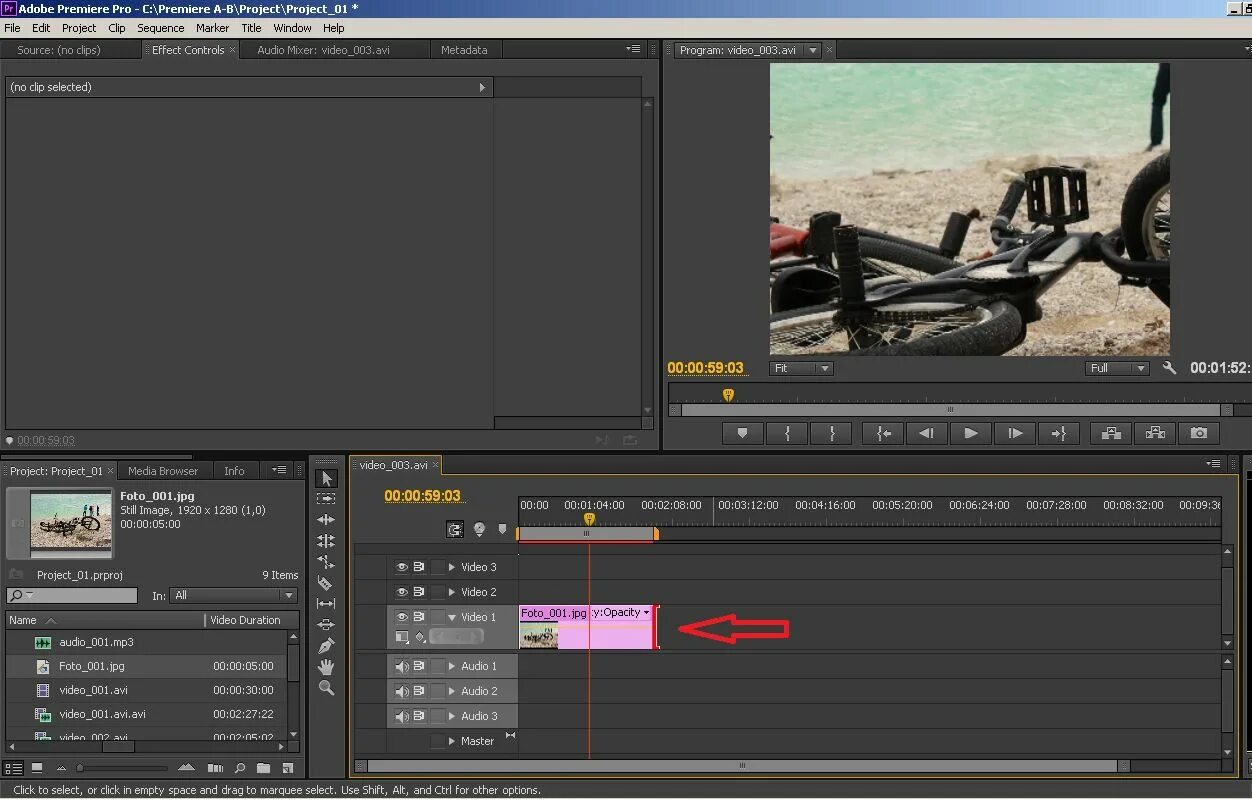Click the Lift button in Program monitor
The height and width of the screenshot is (800, 1252).
[x=1111, y=433]
